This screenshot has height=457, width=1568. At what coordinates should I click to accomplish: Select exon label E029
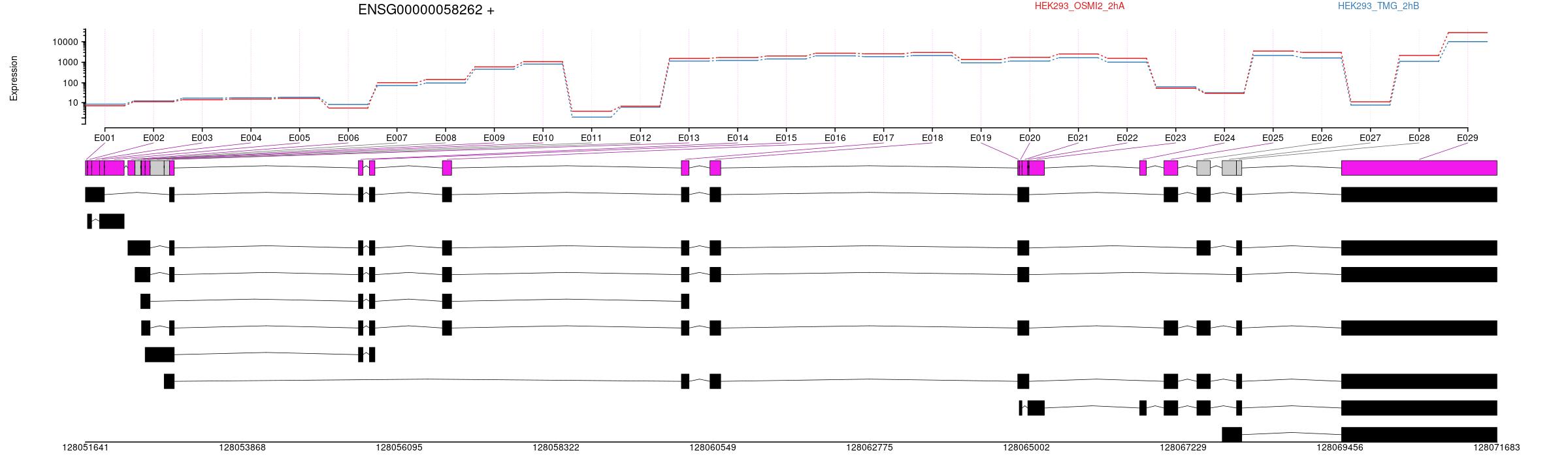[x=1467, y=138]
